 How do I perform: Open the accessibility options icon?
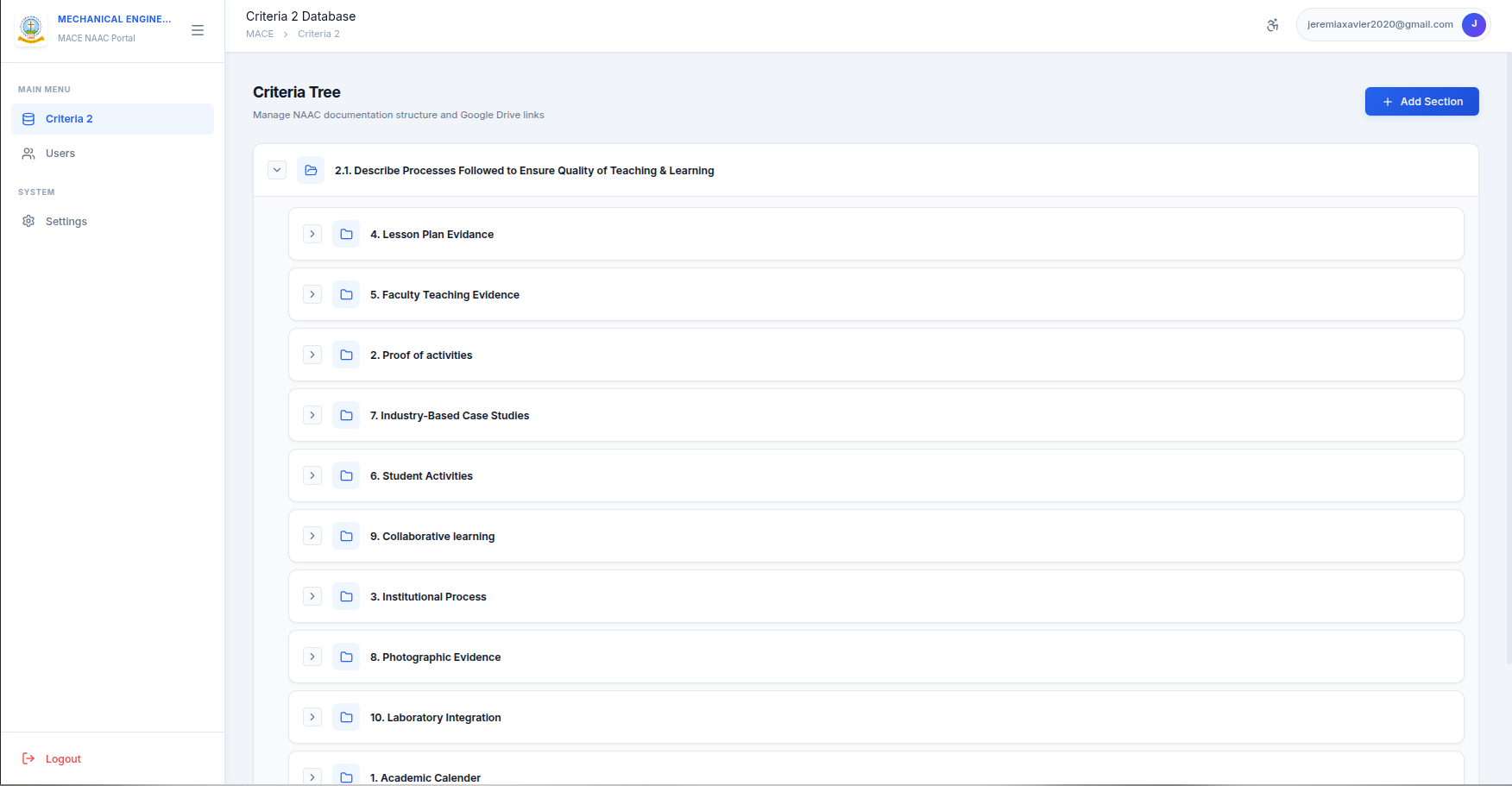[x=1272, y=25]
